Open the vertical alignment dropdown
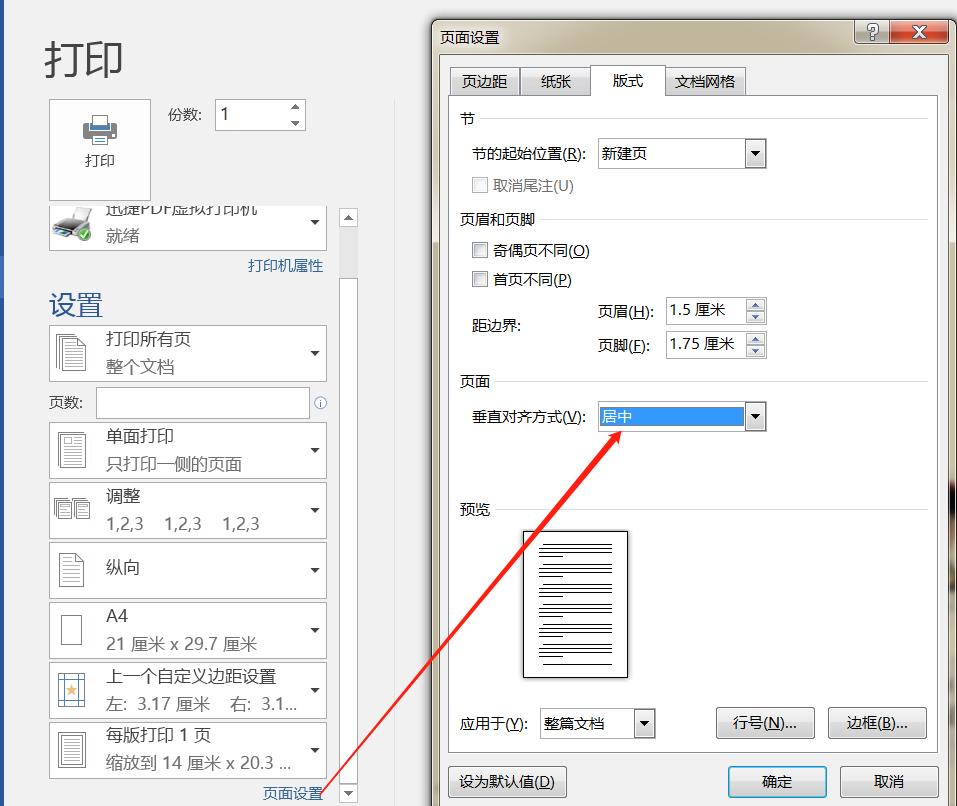 point(755,416)
